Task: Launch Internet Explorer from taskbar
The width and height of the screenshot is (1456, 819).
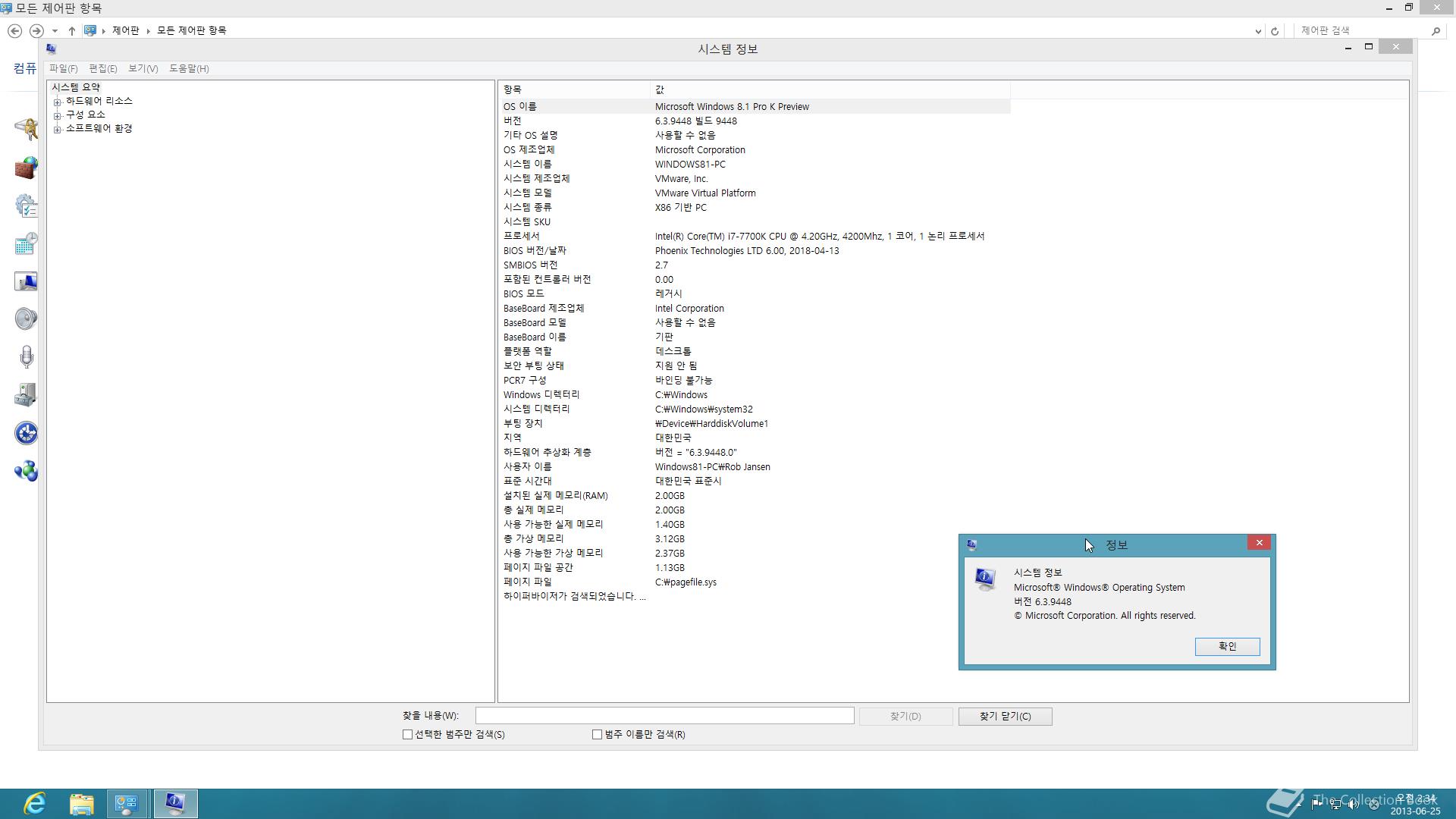Action: [34, 804]
